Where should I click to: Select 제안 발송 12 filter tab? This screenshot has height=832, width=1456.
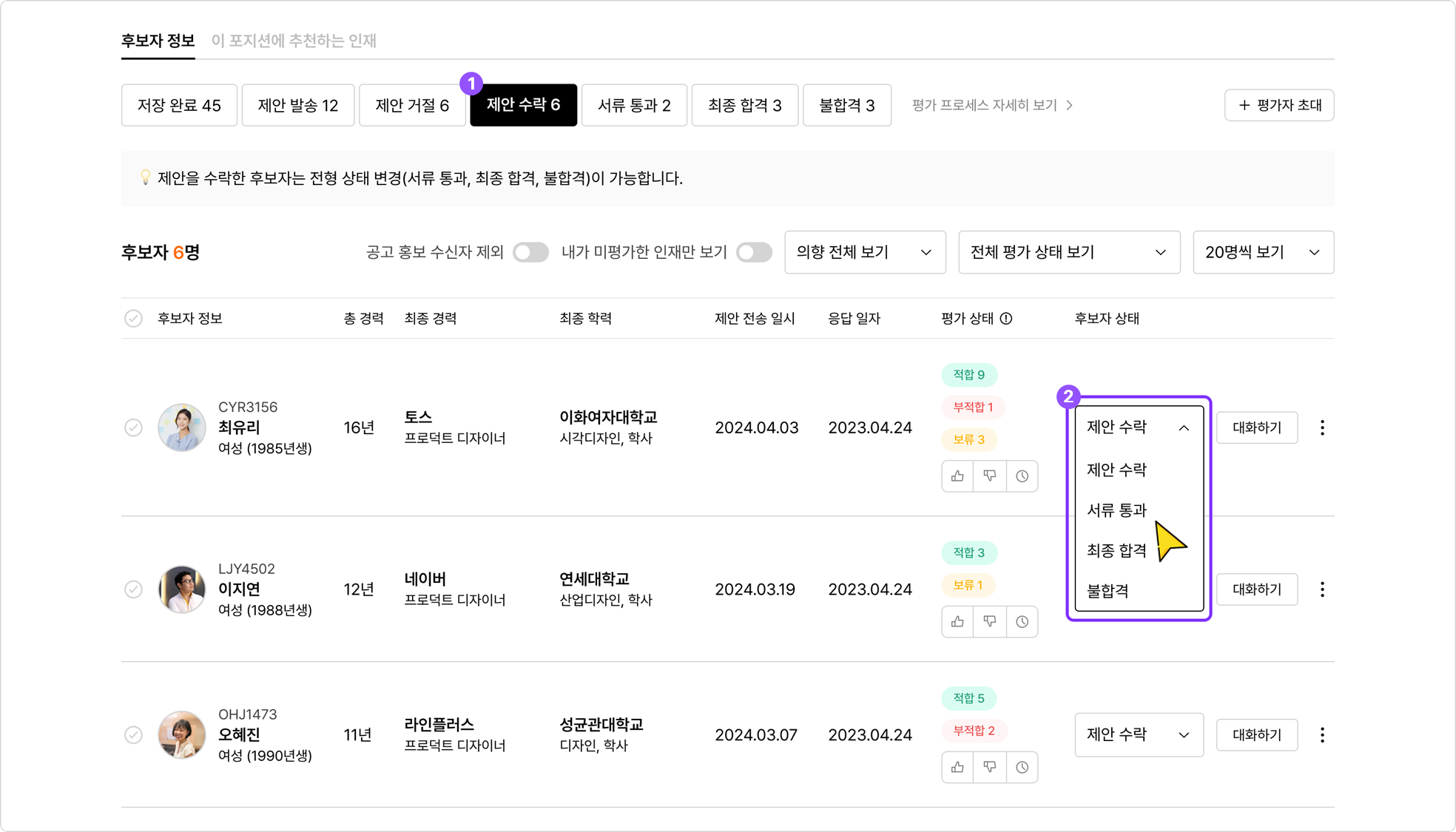click(298, 105)
